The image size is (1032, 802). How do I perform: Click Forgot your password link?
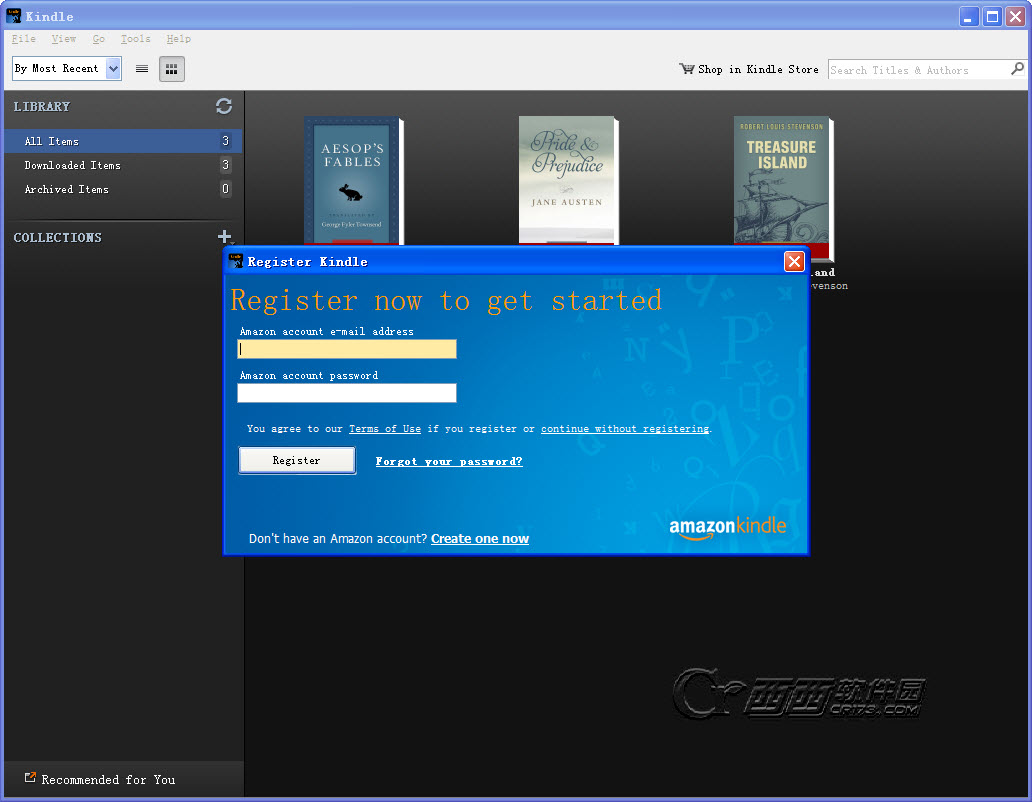point(449,461)
